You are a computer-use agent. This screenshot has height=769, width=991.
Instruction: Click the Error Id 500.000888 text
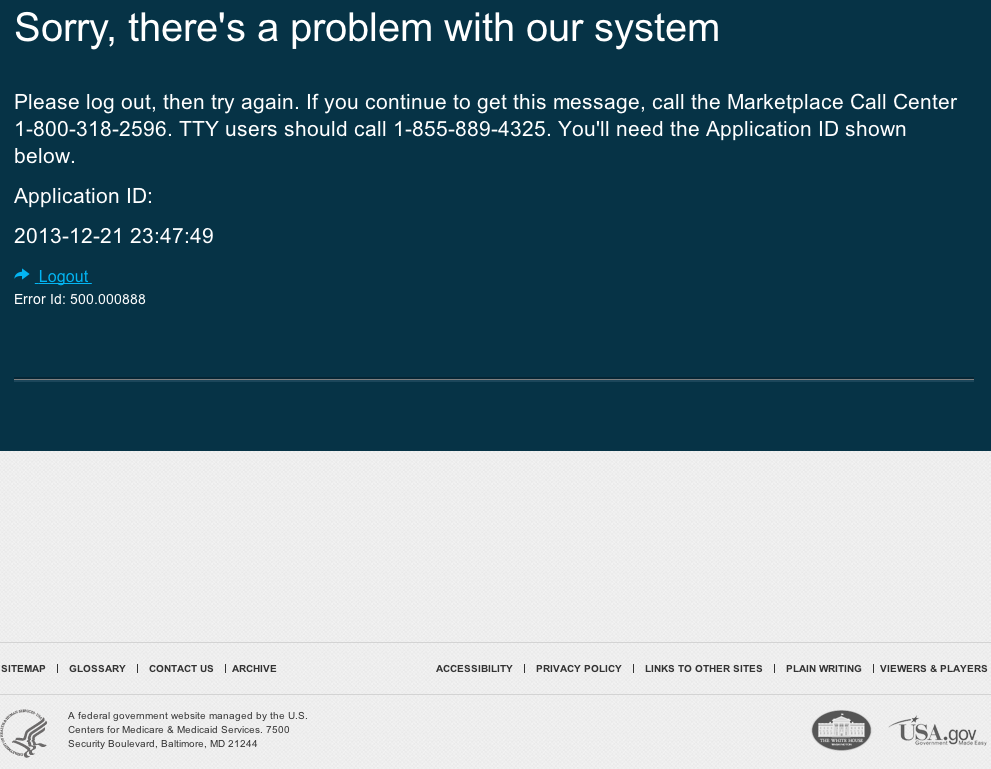click(80, 300)
